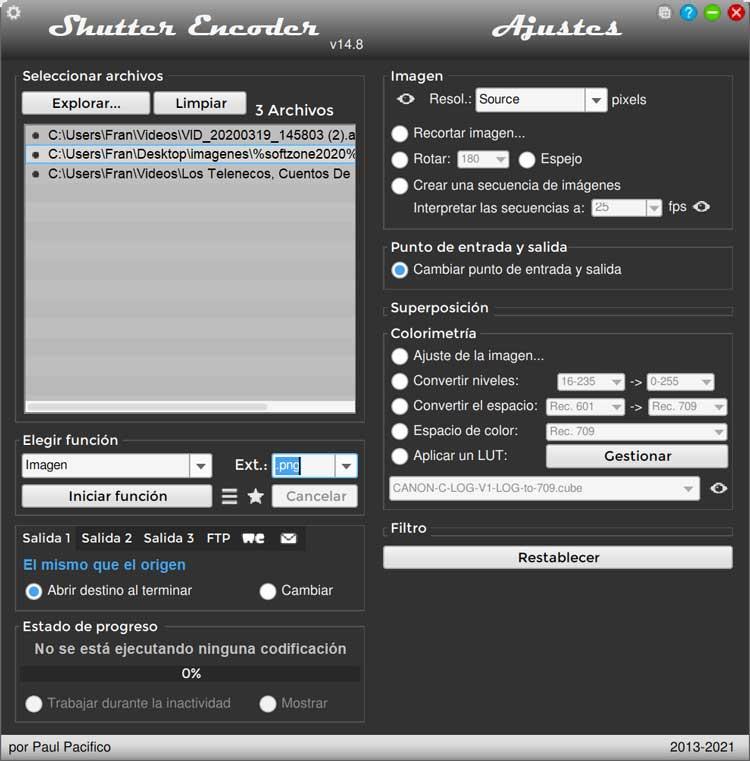Viewport: 750px width, 761px height.
Task: Enable the Espejo mirror option
Action: point(527,159)
